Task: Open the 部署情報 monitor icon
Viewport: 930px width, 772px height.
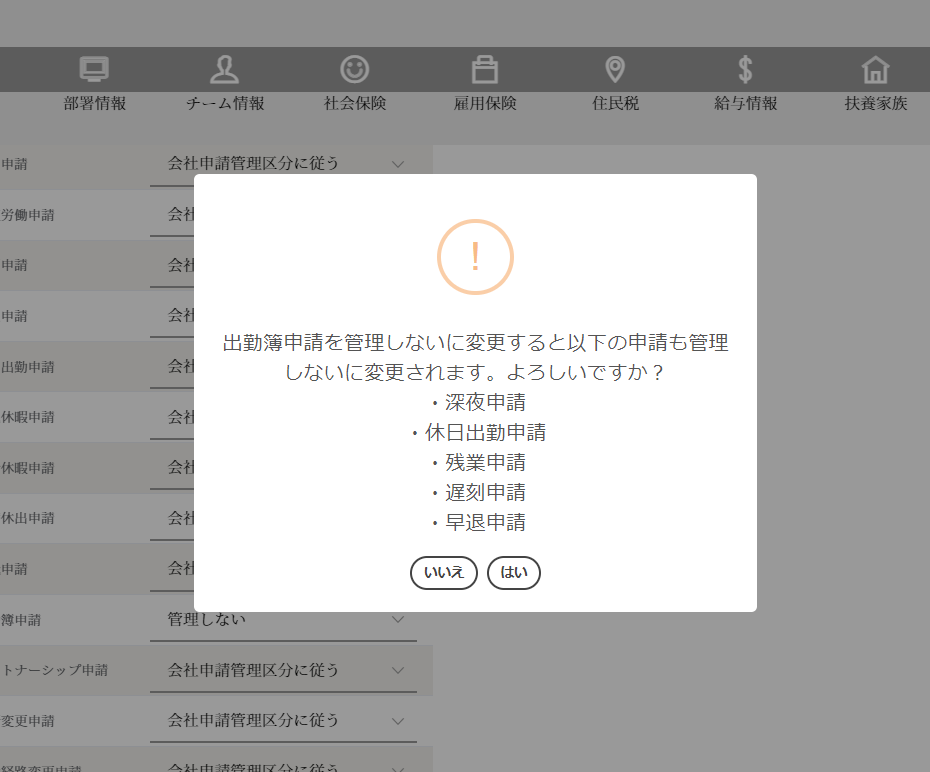Action: (x=94, y=69)
